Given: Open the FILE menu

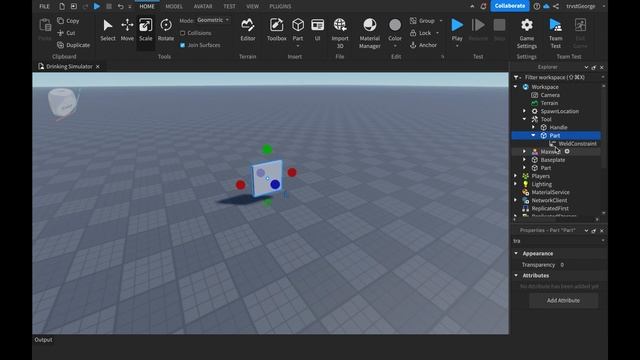Looking at the screenshot, I should coord(44,7).
